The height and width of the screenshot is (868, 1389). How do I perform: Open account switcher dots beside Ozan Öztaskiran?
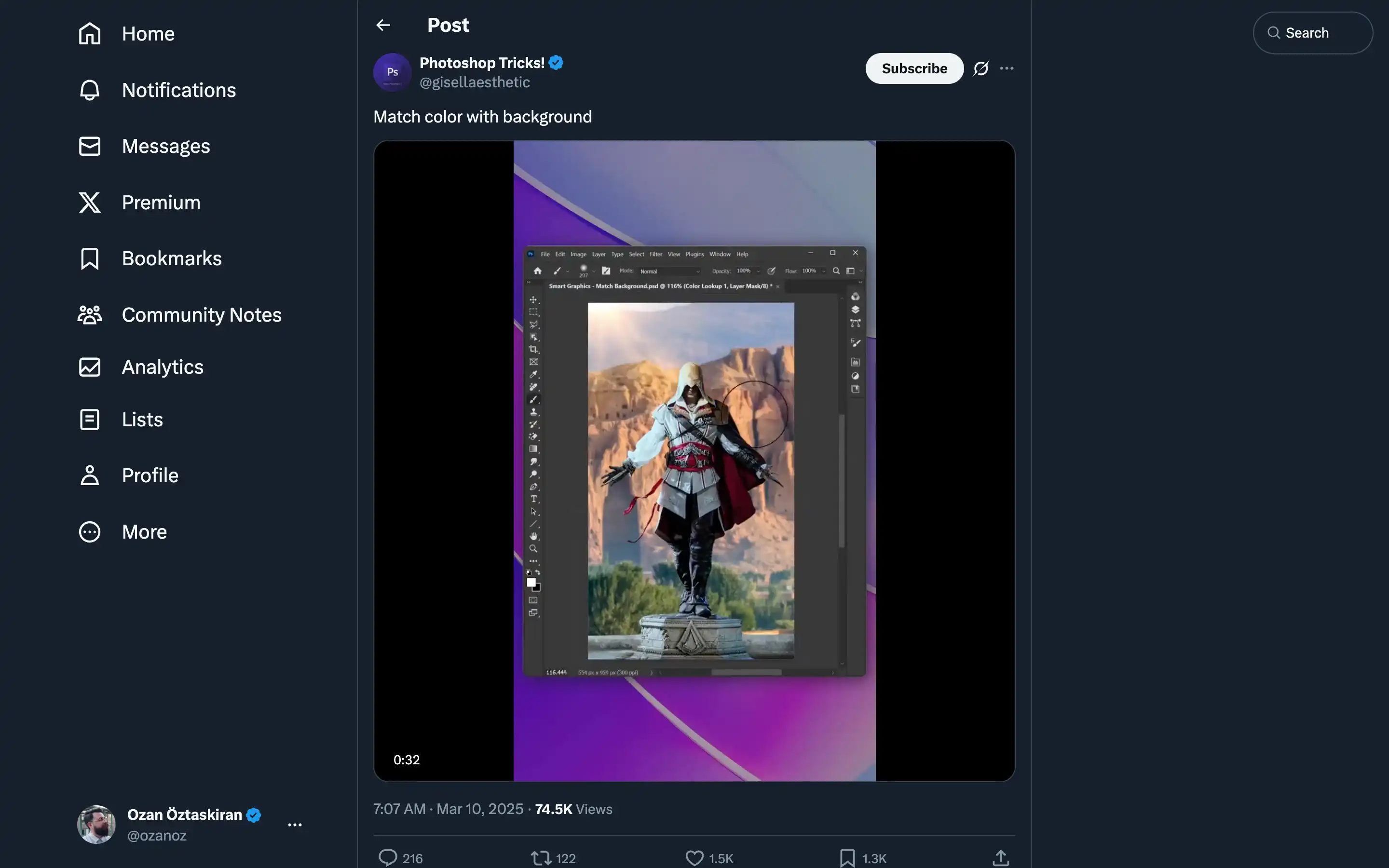(x=295, y=825)
